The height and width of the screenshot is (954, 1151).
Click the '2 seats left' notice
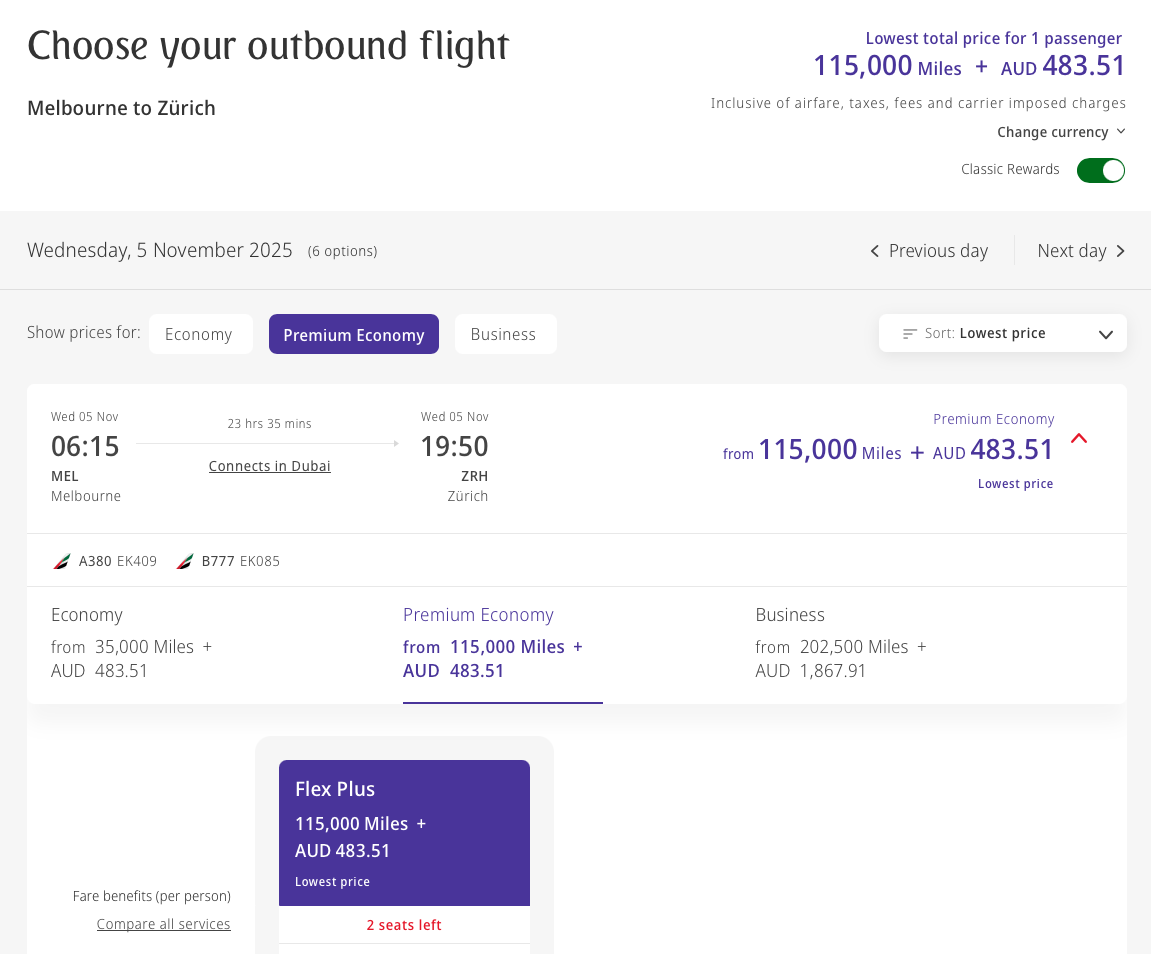coord(404,925)
